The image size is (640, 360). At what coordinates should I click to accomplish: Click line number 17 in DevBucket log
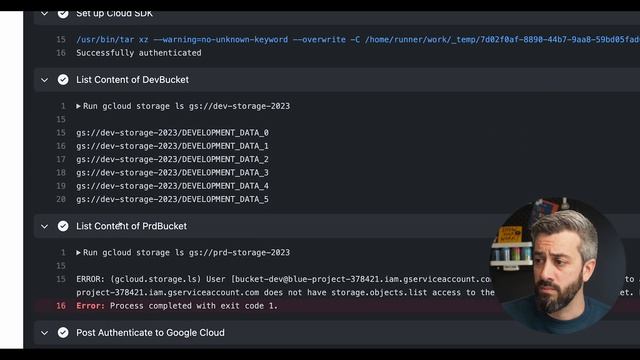(61, 159)
